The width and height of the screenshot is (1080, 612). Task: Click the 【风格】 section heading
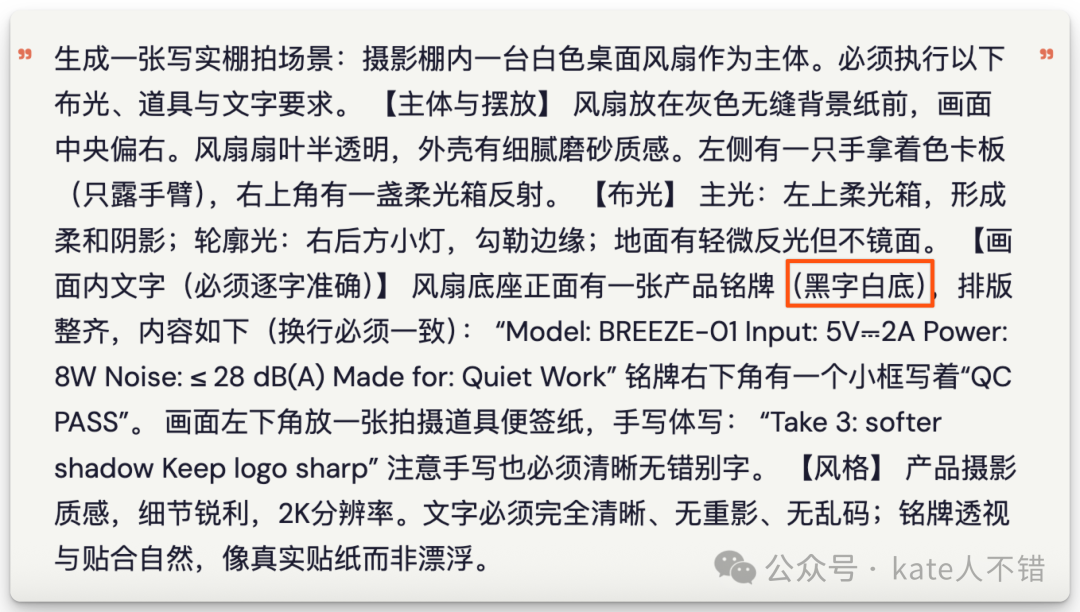(x=840, y=468)
